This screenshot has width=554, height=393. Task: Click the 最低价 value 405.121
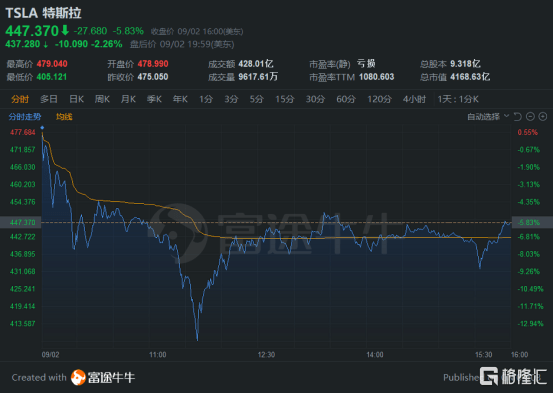(52, 77)
